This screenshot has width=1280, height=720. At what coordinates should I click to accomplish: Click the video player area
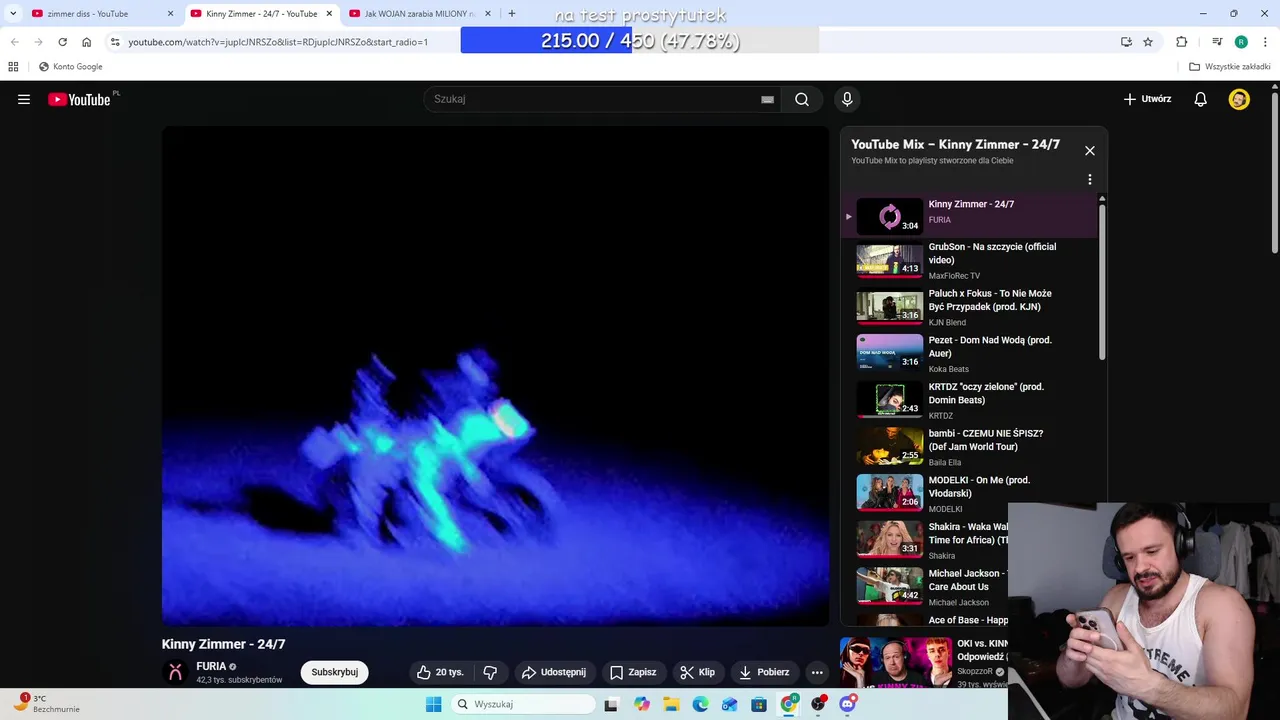point(495,375)
